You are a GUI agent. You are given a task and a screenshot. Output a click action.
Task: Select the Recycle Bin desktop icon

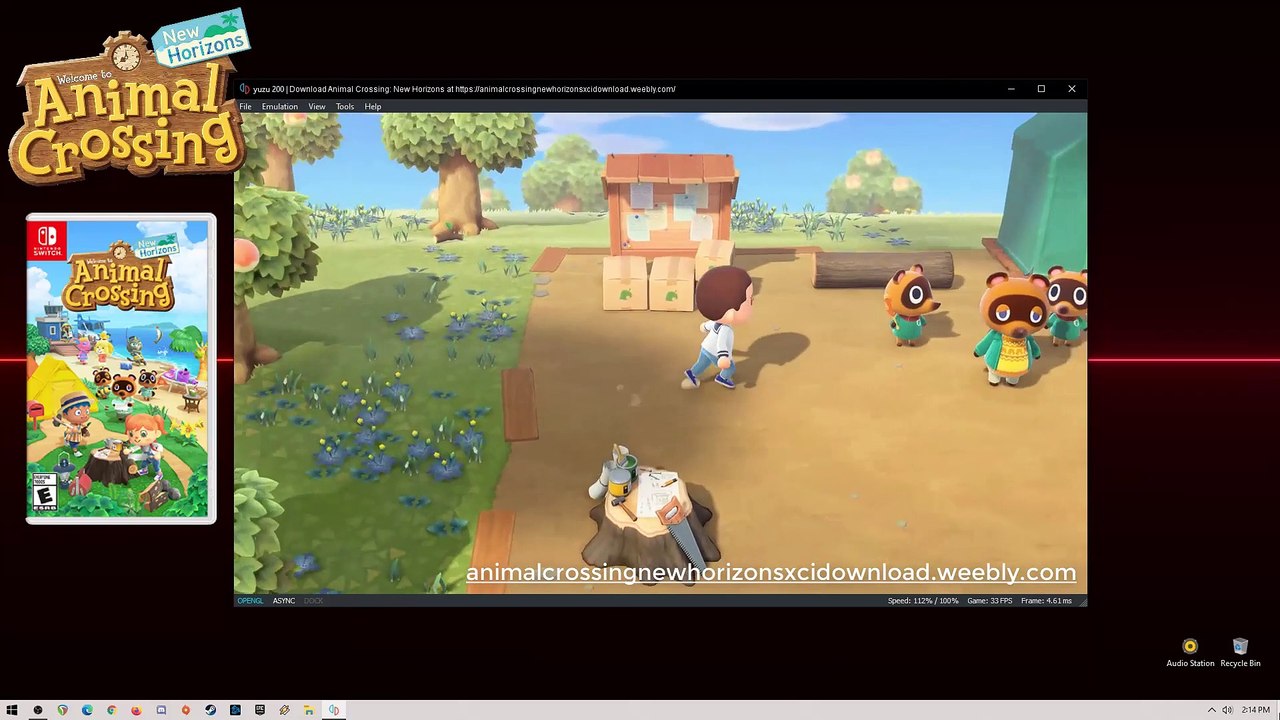(x=1240, y=653)
